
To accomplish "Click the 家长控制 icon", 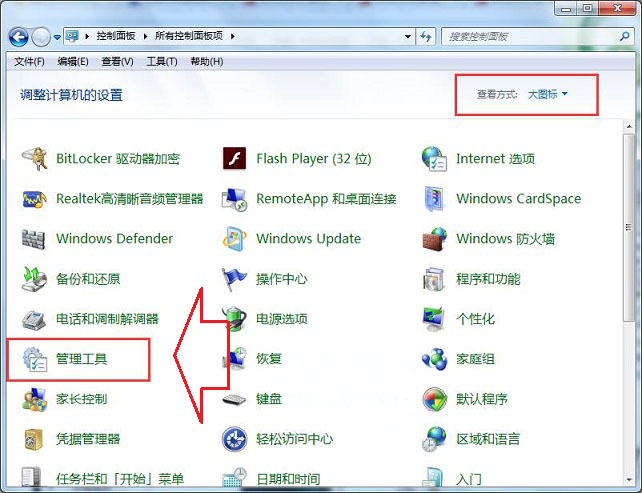I will tap(34, 399).
